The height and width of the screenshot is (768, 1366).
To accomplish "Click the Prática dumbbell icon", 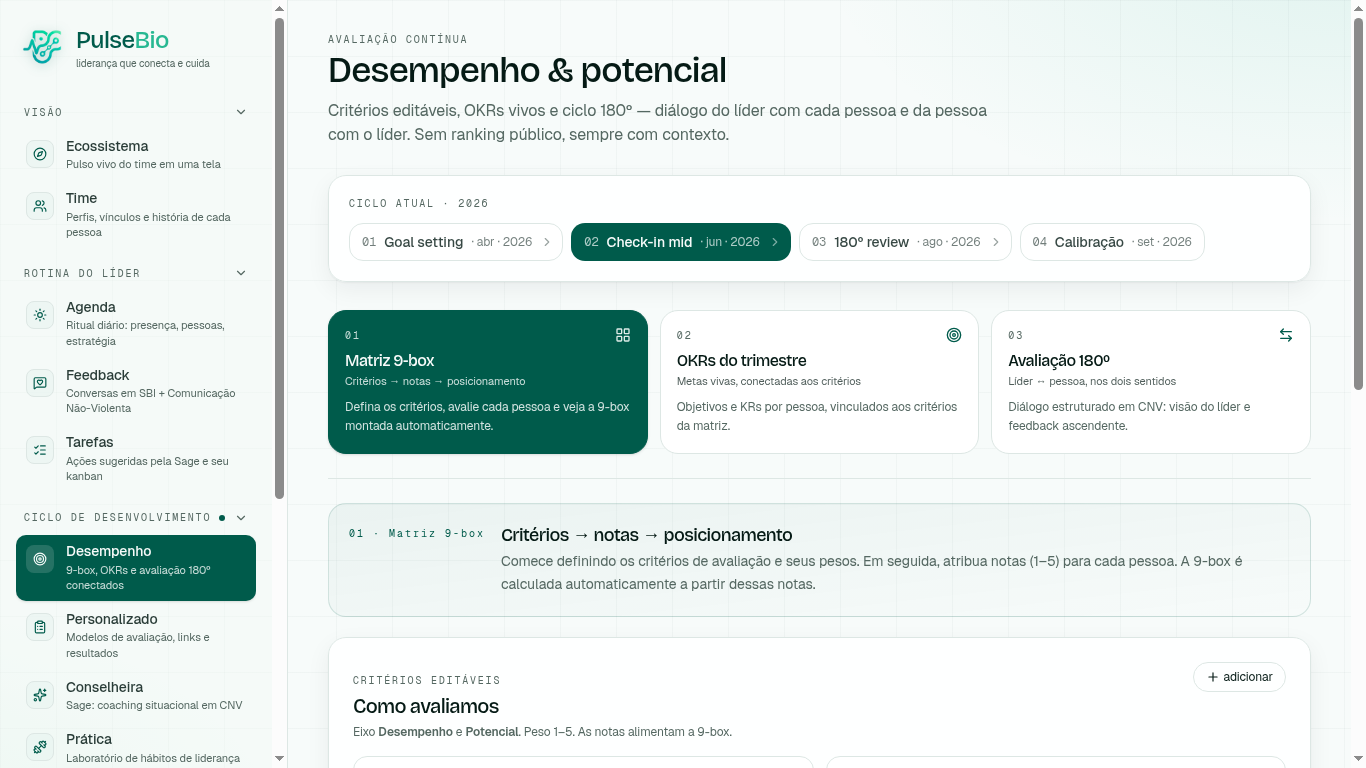I will point(40,747).
